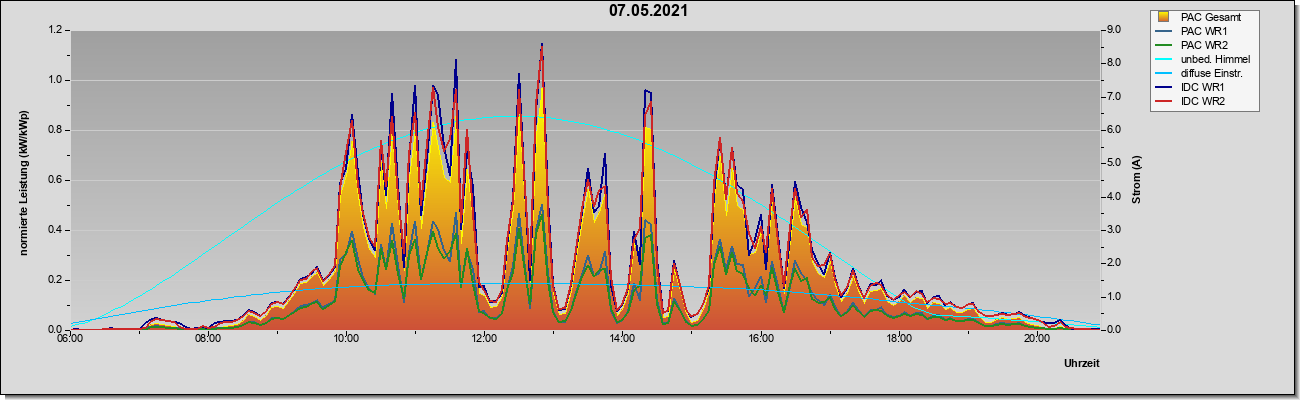The image size is (1300, 400).
Task: Click the highest power peak near 13:00
Action: point(541,46)
